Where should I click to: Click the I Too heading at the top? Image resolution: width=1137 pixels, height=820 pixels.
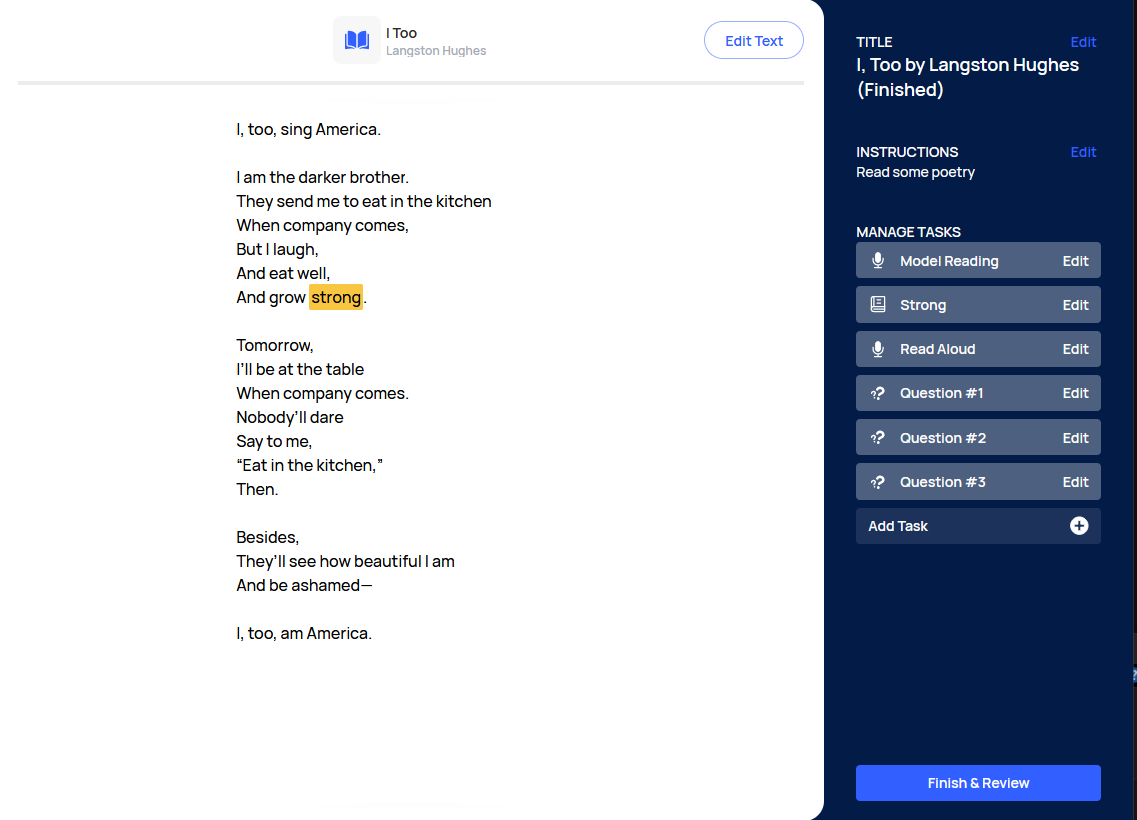pos(401,33)
